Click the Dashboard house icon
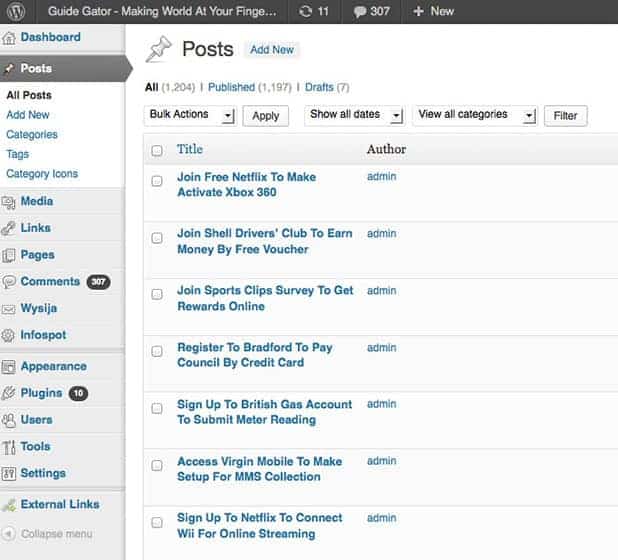The width and height of the screenshot is (618, 560). tap(9, 38)
